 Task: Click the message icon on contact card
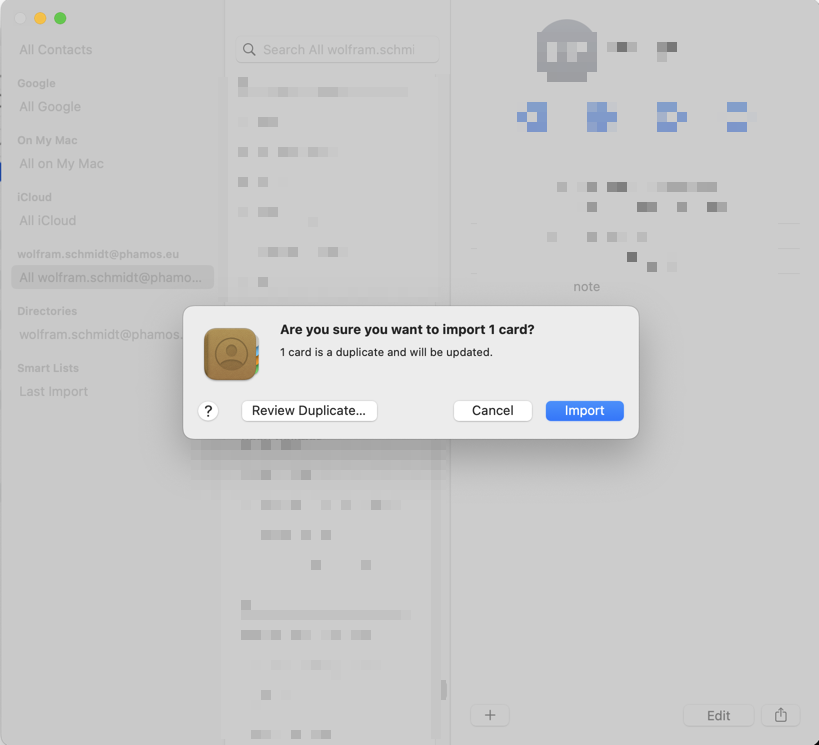point(532,117)
